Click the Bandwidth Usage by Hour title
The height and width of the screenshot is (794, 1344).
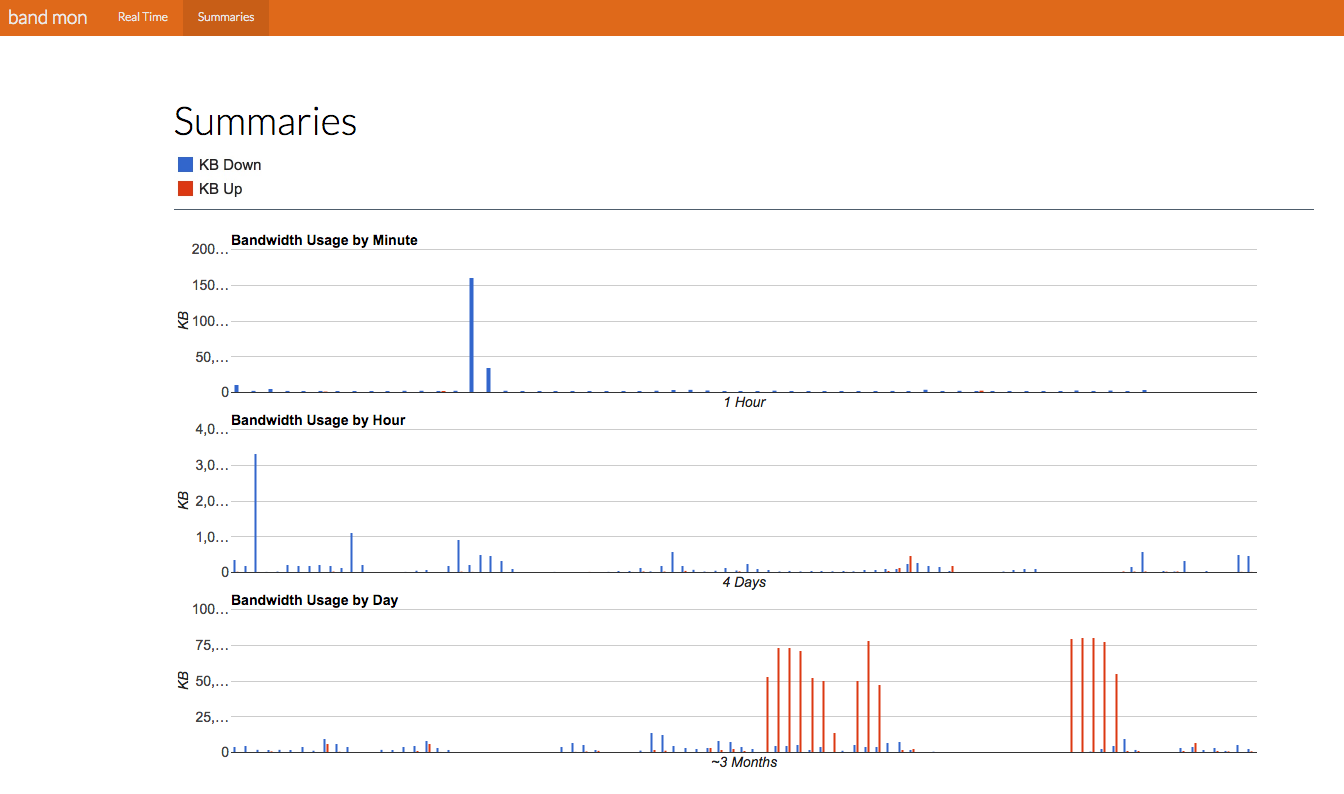point(318,420)
